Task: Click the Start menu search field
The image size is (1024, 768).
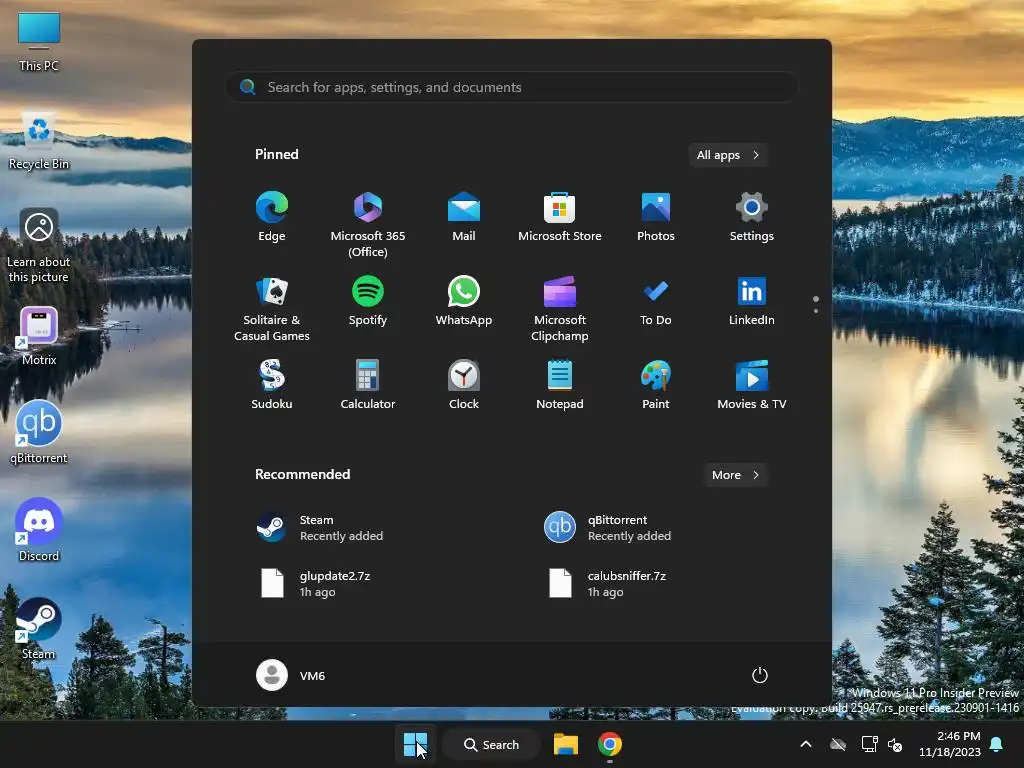Action: point(512,87)
